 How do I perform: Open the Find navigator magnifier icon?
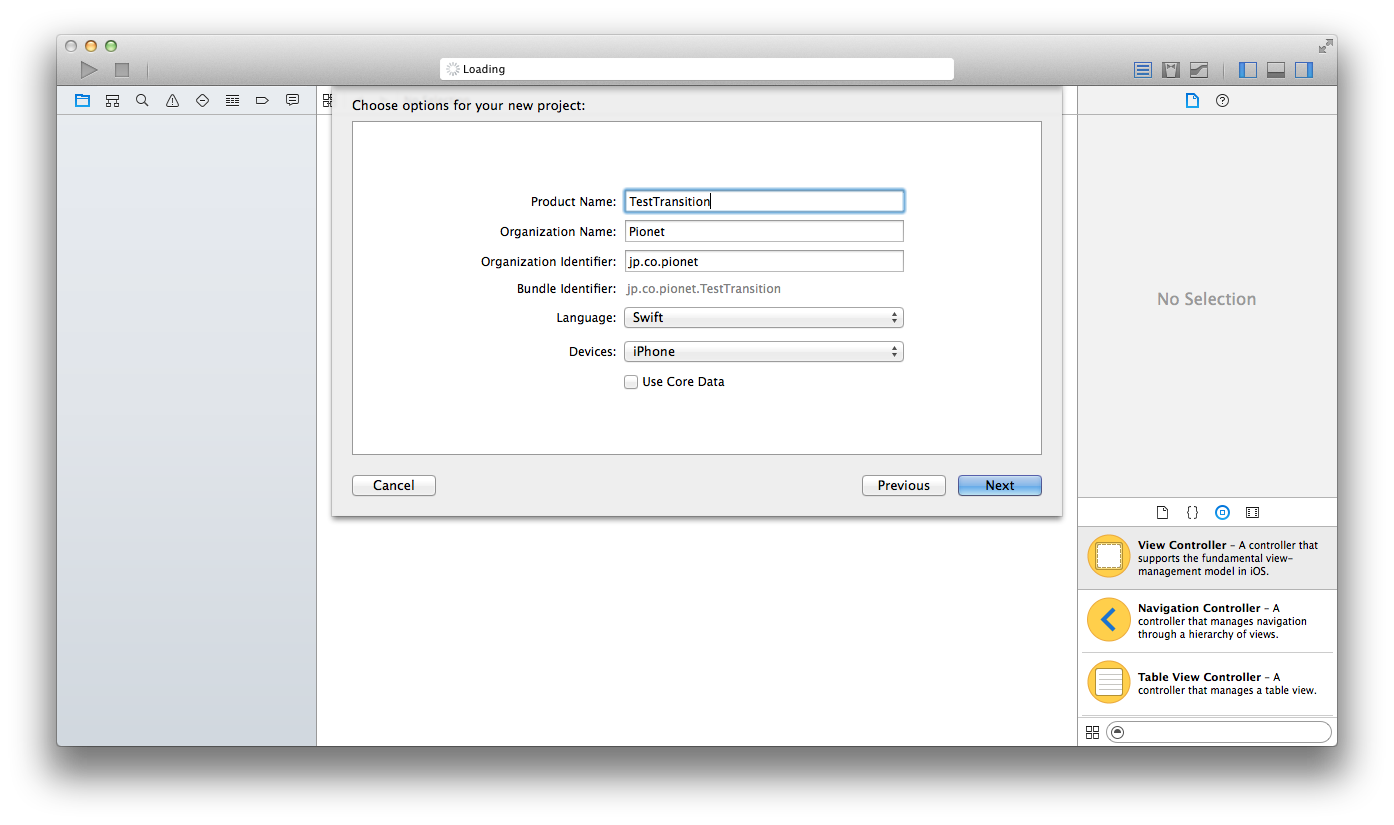pyautogui.click(x=142, y=100)
